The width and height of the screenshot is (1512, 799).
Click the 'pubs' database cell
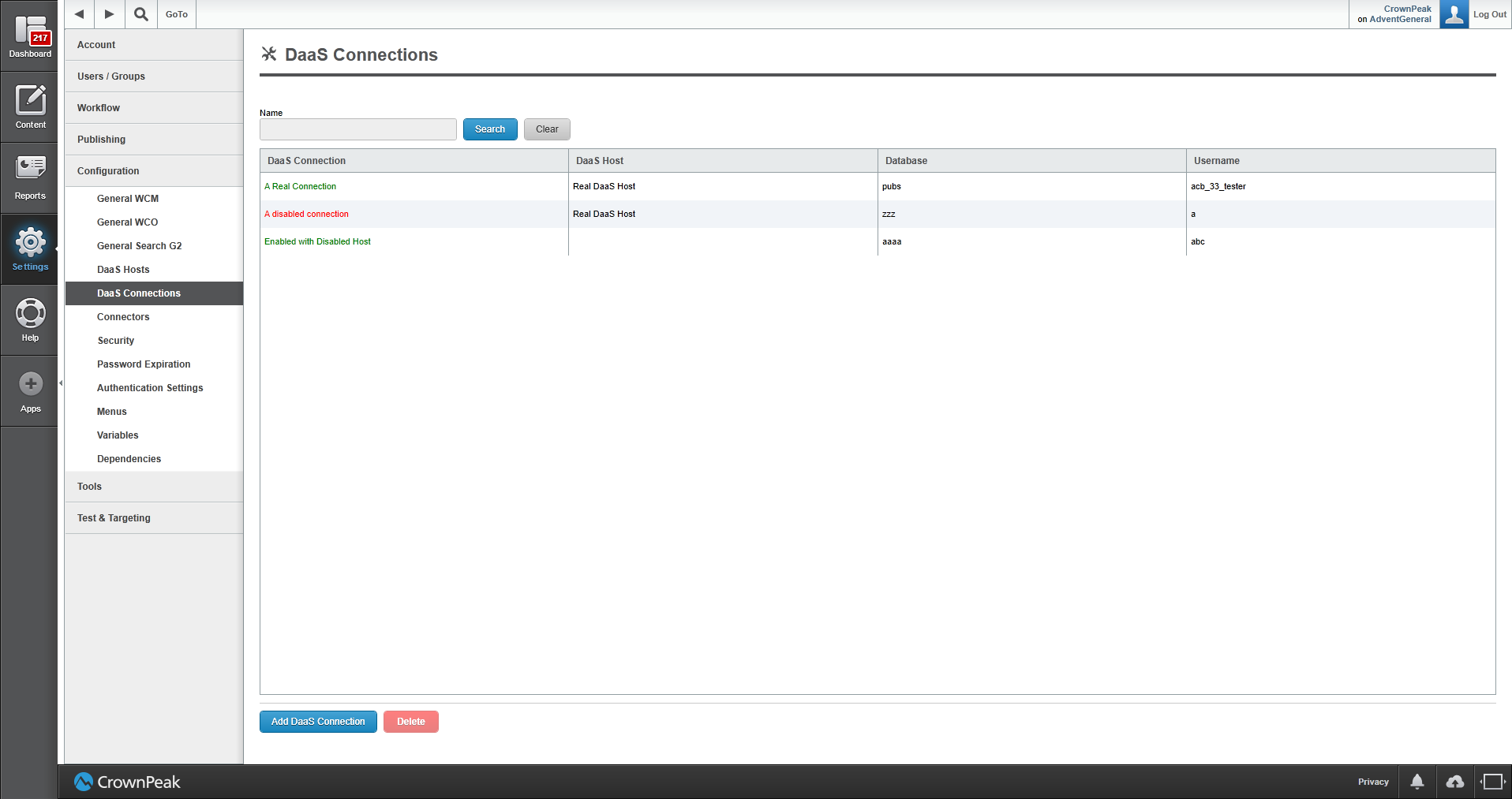pyautogui.click(x=1032, y=187)
